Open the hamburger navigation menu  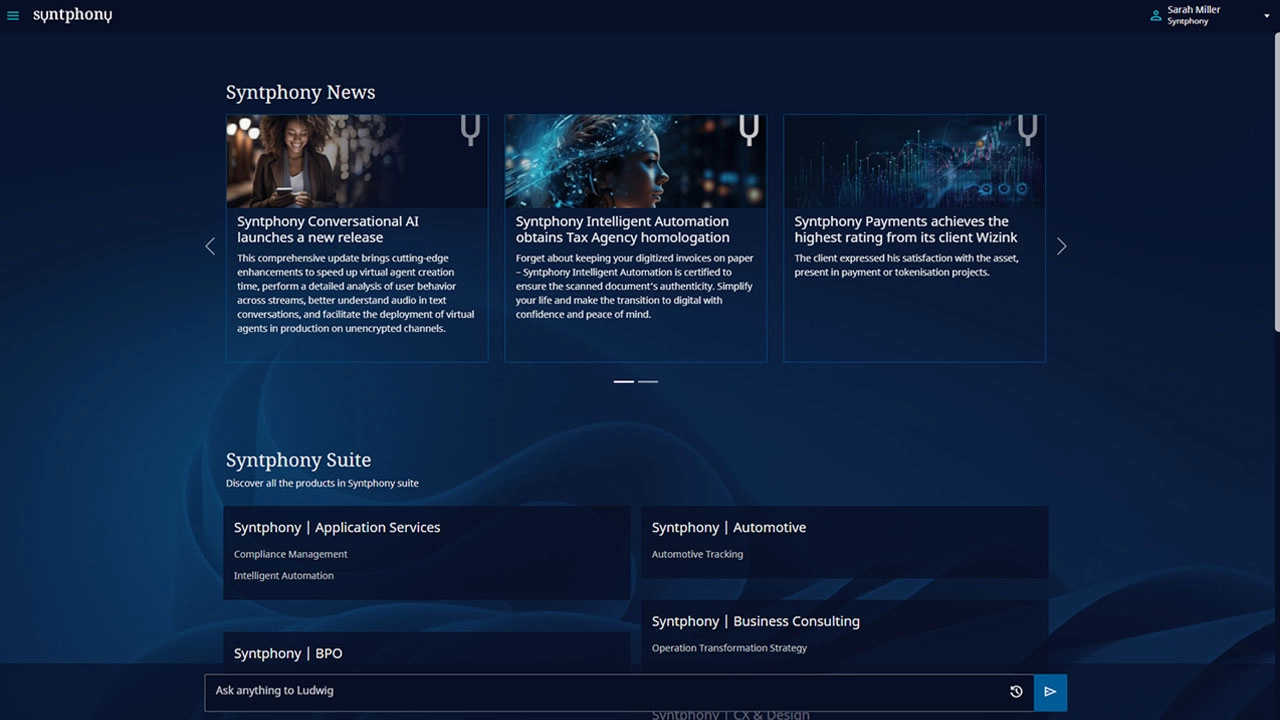(x=13, y=16)
